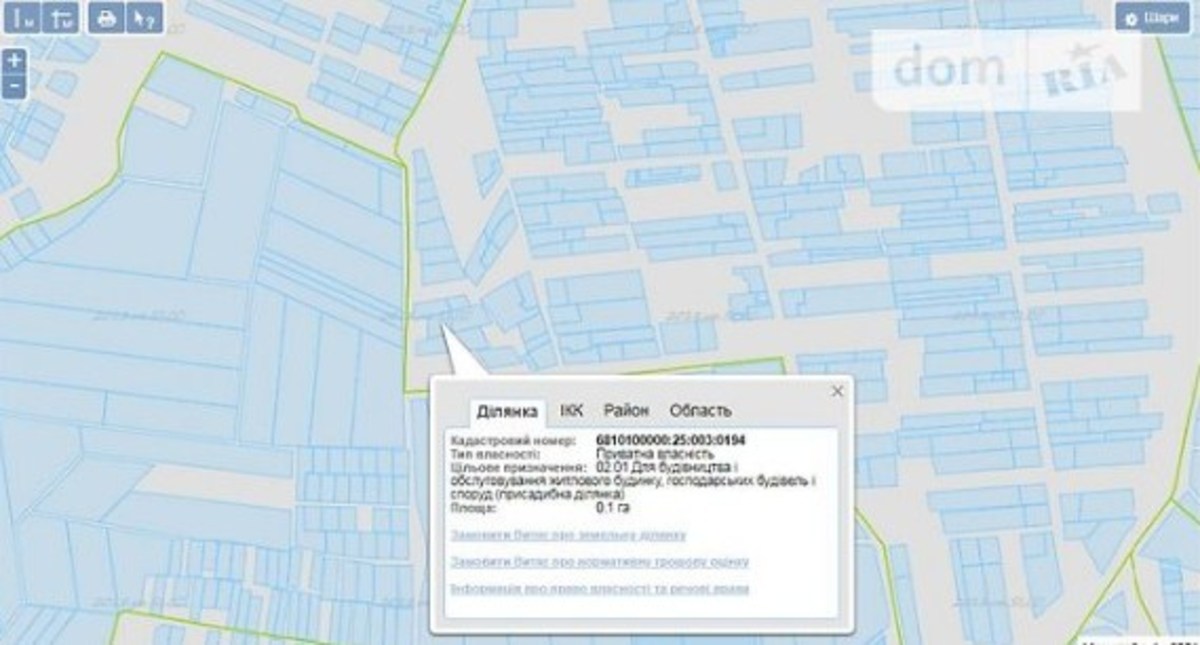Activate the identify cursor with question mark
Image resolution: width=1200 pixels, height=645 pixels.
[145, 18]
